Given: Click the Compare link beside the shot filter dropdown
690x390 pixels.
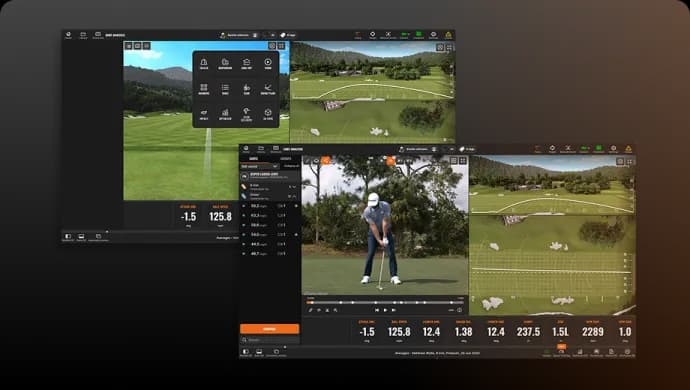Looking at the screenshot, I should (x=291, y=166).
